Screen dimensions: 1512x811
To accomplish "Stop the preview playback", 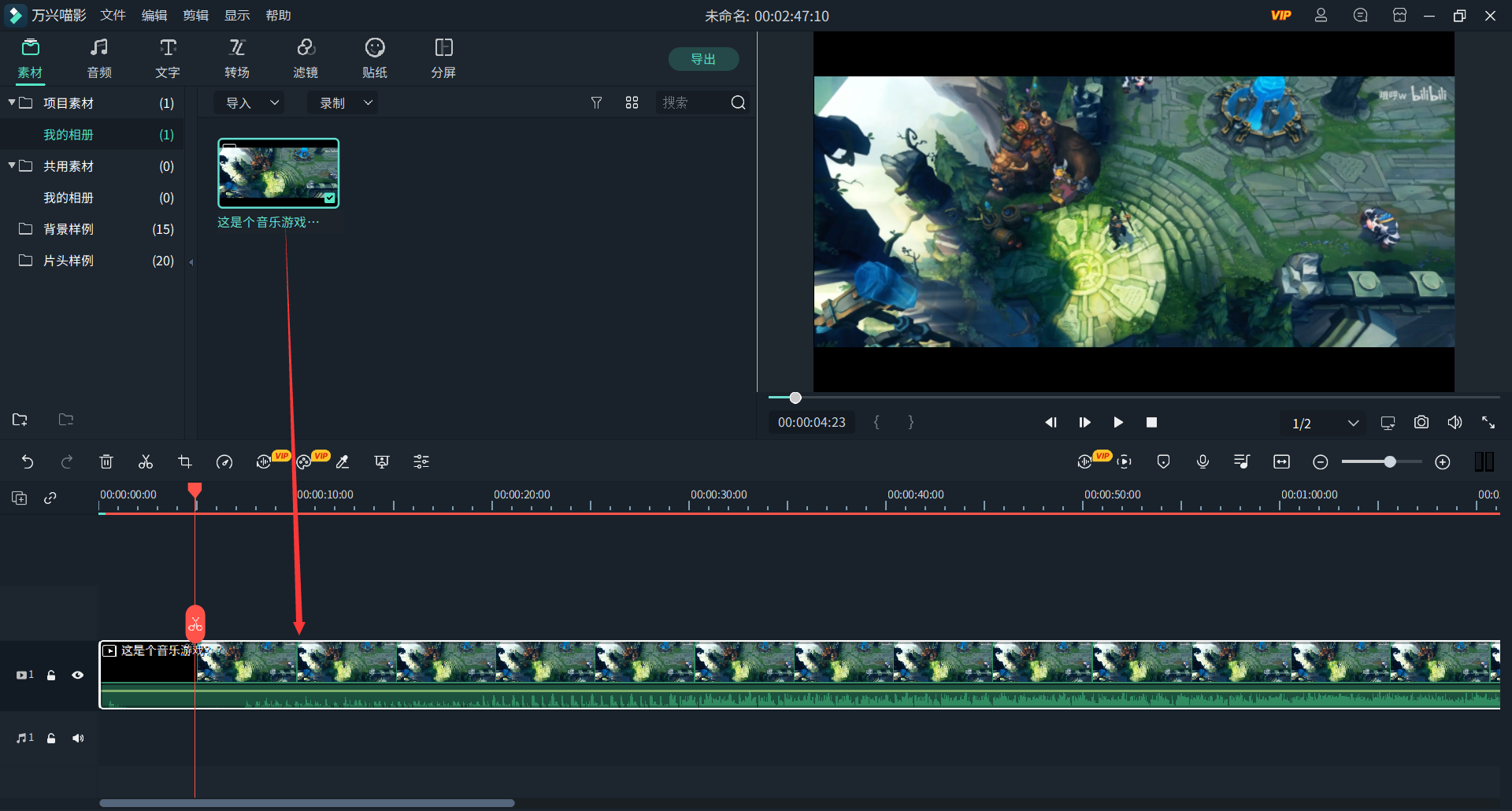I will coord(1151,423).
